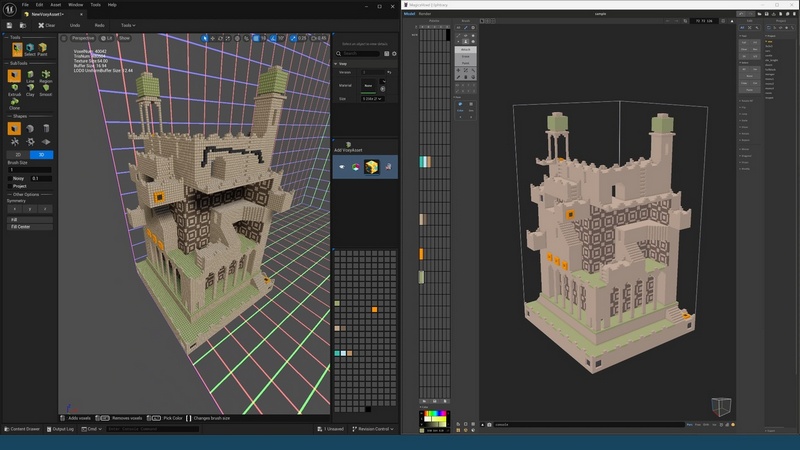Click the view cube in MagicaVoxel viewport
This screenshot has width=800, height=450.
721,406
